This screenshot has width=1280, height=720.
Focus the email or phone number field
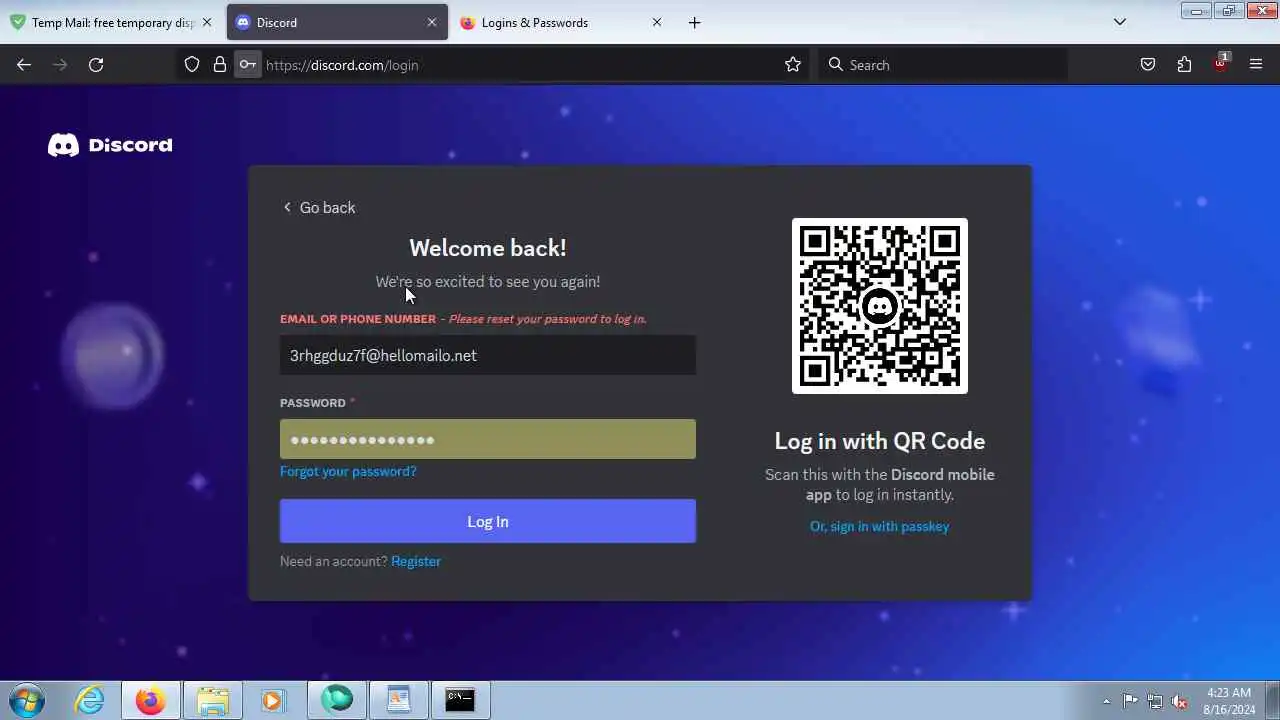click(488, 355)
